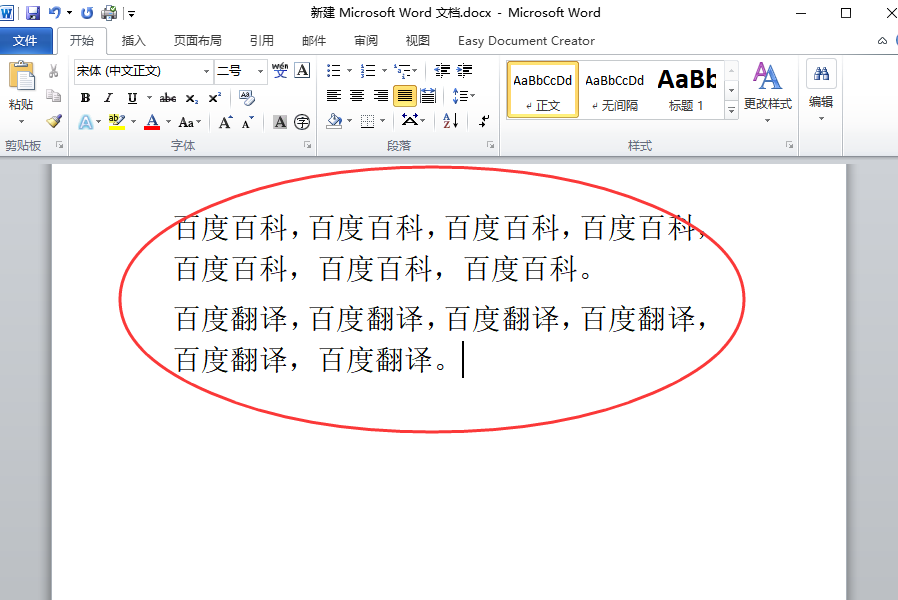This screenshot has height=600, width=898.
Task: Toggle superscript x² formatting
Action: pos(214,98)
